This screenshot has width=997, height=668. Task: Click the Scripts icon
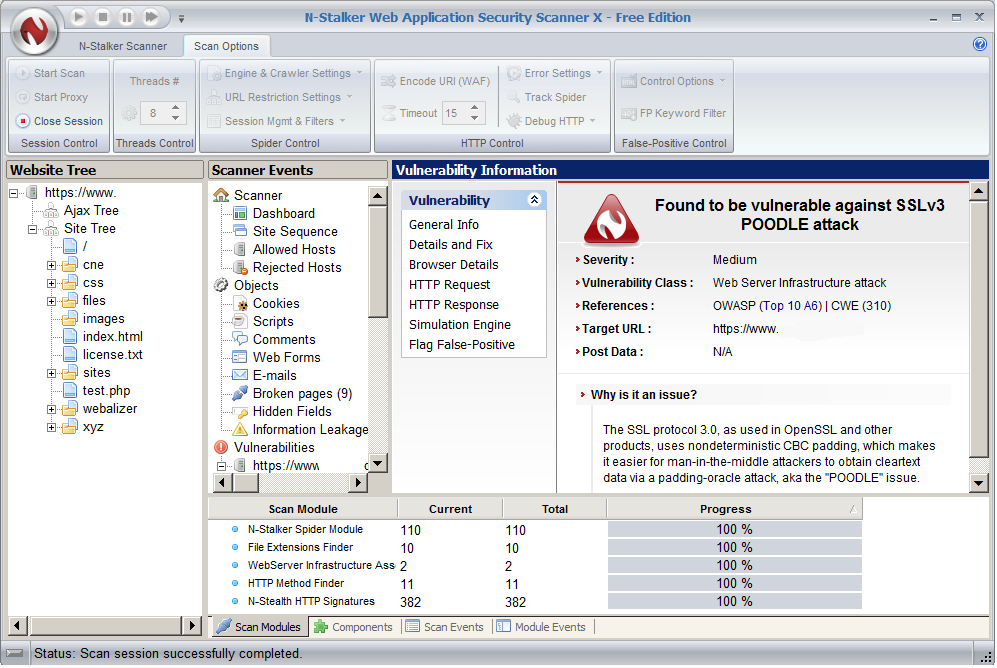(240, 321)
